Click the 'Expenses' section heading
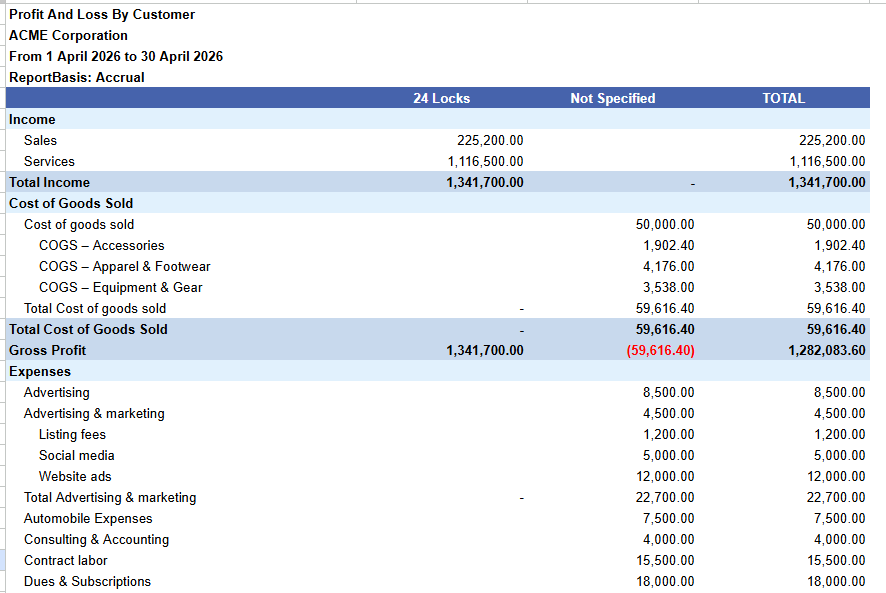The height and width of the screenshot is (593, 886). pos(40,371)
